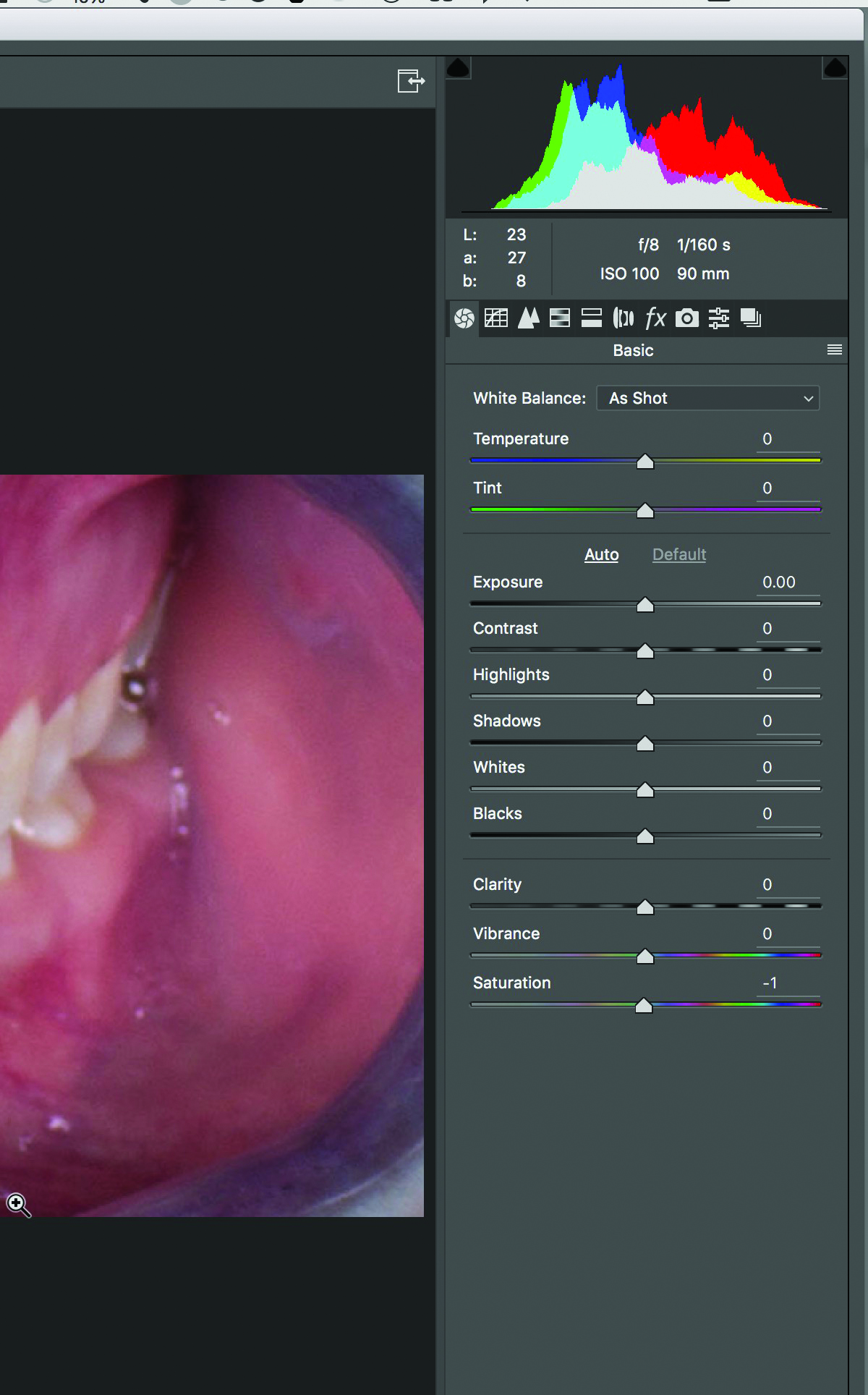Open the White Balance dropdown
This screenshot has width=868, height=1395.
point(707,398)
